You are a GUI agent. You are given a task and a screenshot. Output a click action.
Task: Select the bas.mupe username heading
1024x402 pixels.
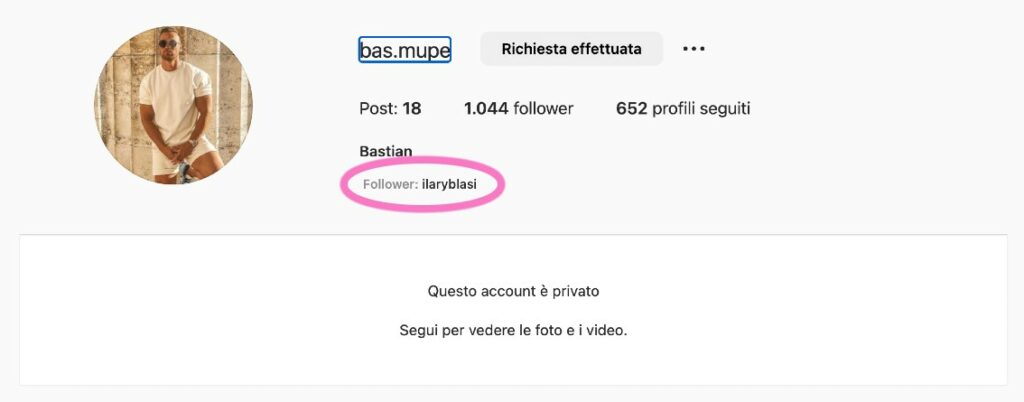[405, 50]
